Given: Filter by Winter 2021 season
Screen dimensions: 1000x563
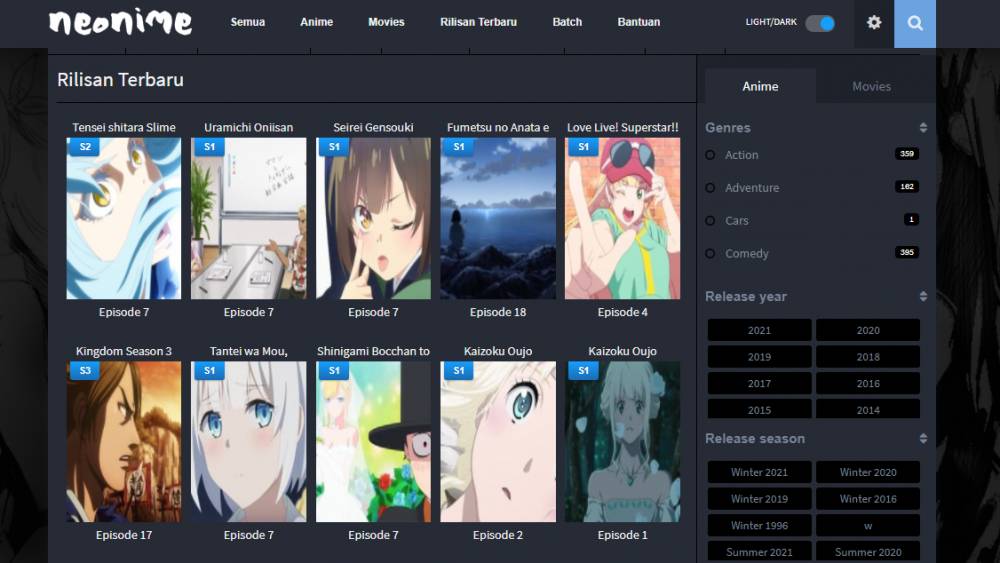Looking at the screenshot, I should point(759,472).
